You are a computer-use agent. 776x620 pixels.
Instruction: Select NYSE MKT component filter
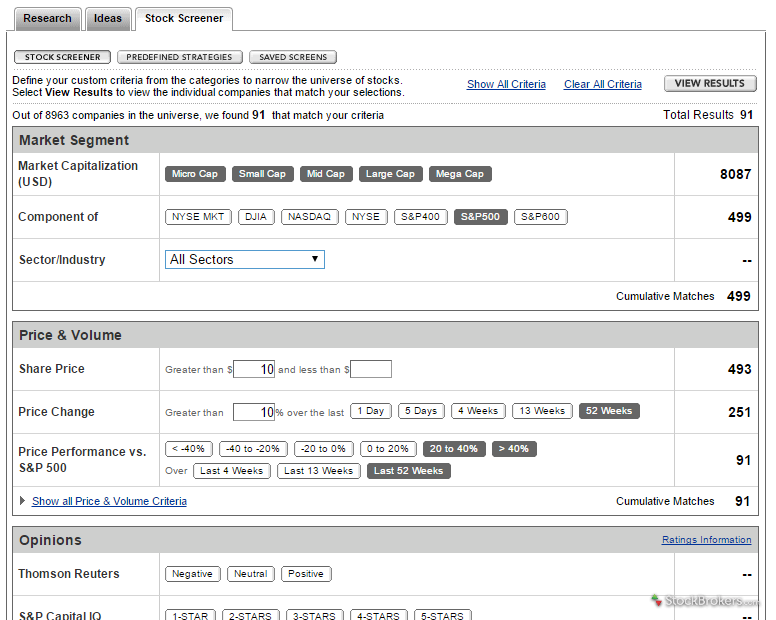(x=198, y=217)
